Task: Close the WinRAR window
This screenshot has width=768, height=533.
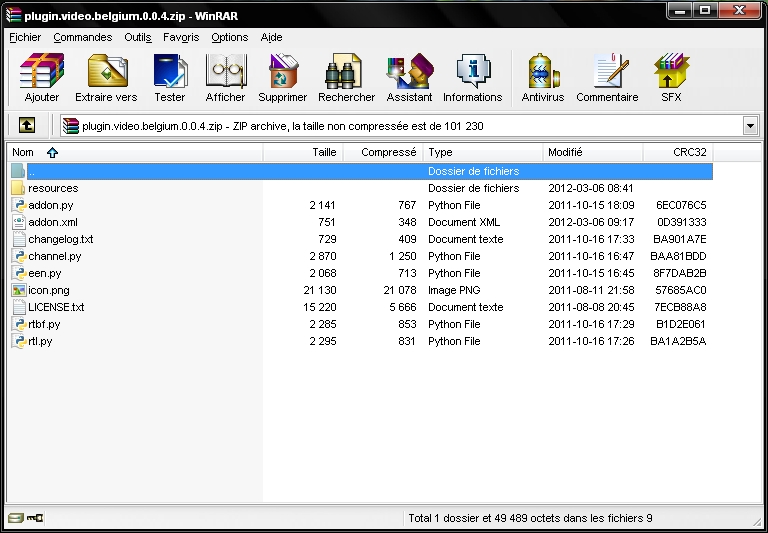Action: 740,10
